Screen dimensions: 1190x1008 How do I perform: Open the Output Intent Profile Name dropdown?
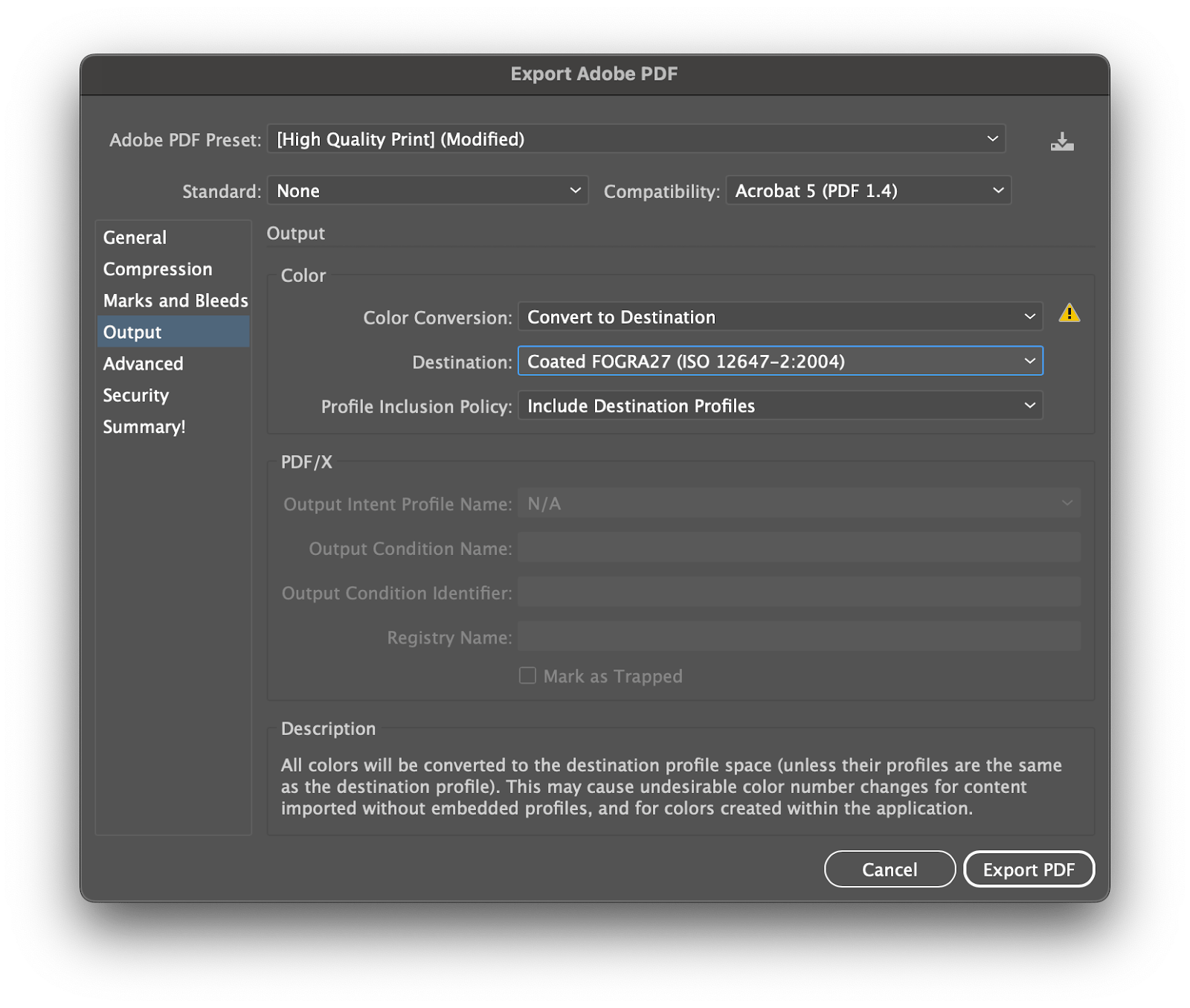click(x=799, y=504)
